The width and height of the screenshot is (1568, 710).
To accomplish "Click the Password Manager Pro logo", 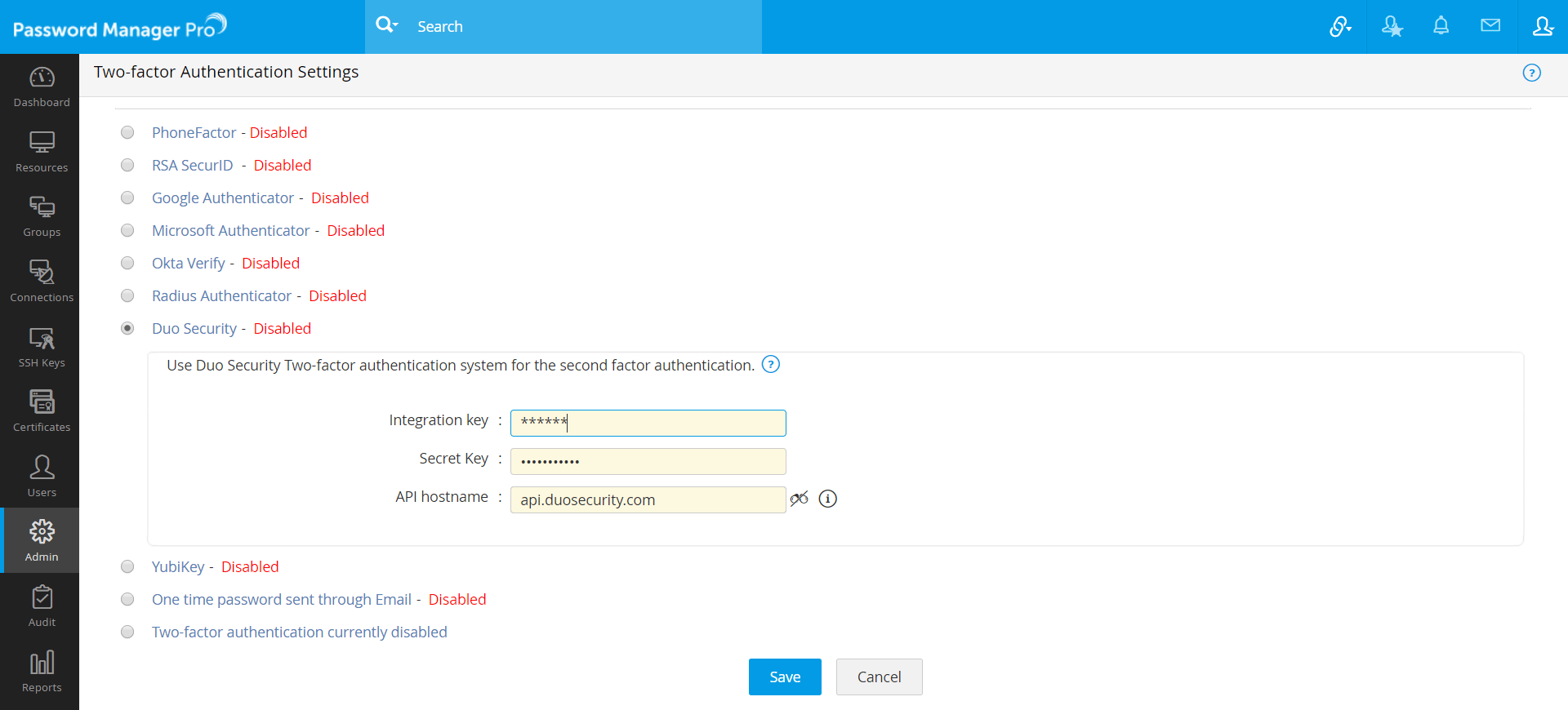I will pyautogui.click(x=119, y=27).
